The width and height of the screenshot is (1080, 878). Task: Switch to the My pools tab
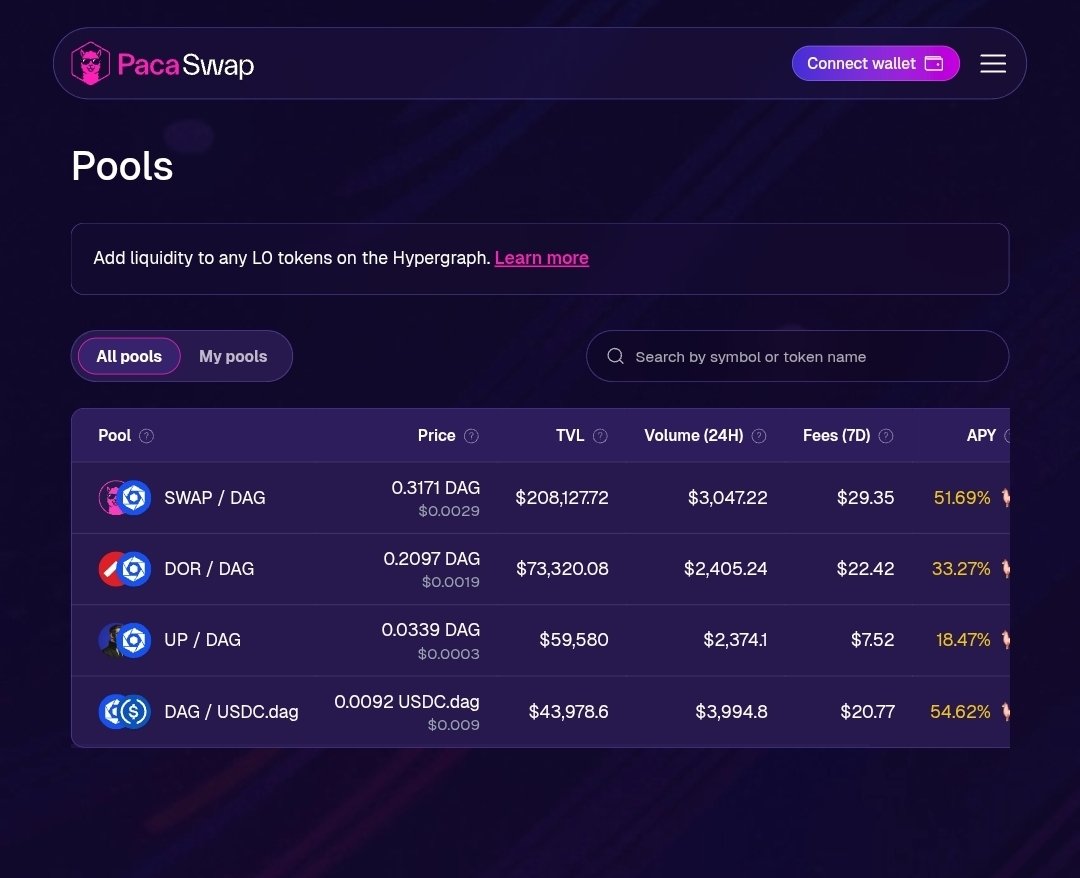(x=233, y=356)
